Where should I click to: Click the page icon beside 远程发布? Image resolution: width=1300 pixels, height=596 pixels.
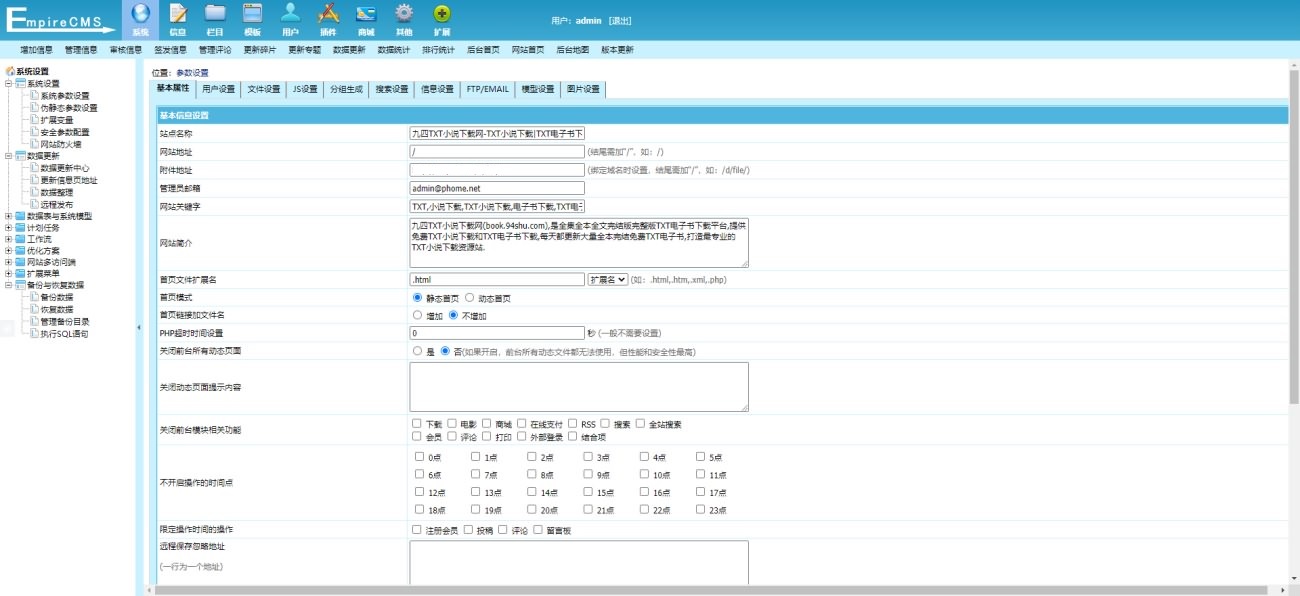34,203
